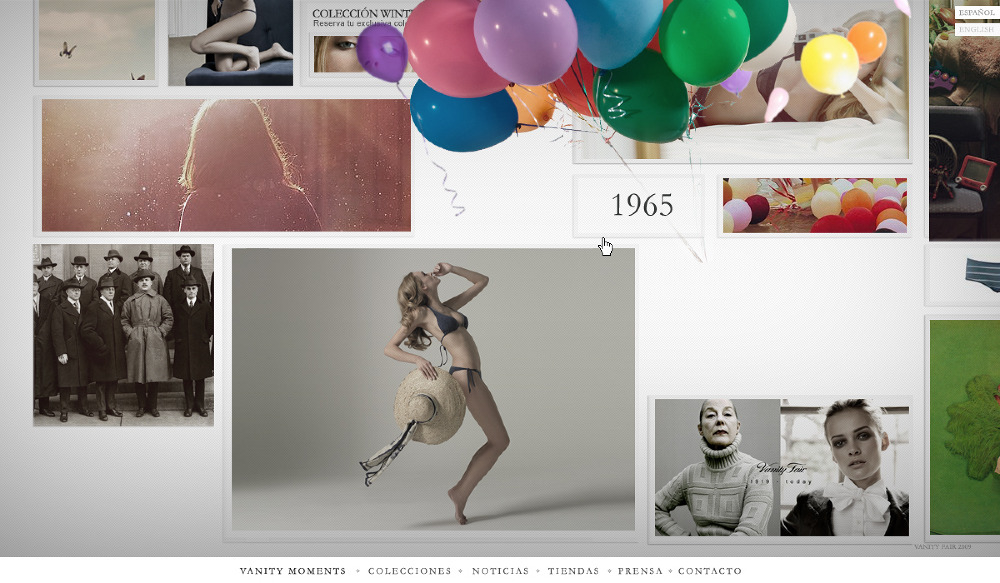Open the Contacto page
Screen dimensions: 1000x583
click(710, 571)
